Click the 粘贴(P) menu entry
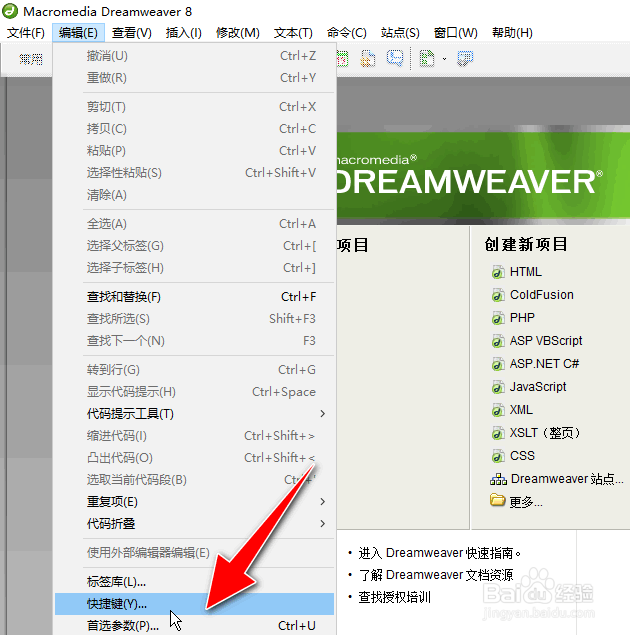Screen dimensions: 630x635 pyautogui.click(x=194, y=151)
